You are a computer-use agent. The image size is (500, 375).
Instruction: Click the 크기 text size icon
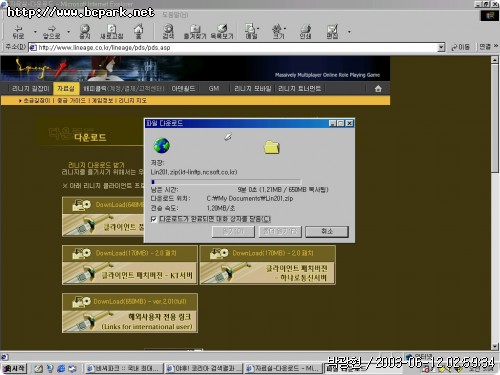pyautogui.click(x=278, y=32)
